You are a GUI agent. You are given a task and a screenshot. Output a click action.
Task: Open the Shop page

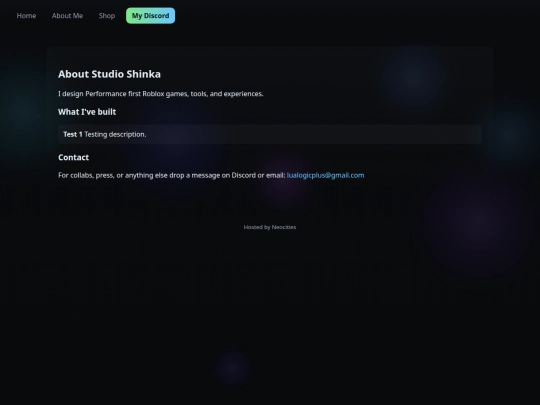pos(107,16)
